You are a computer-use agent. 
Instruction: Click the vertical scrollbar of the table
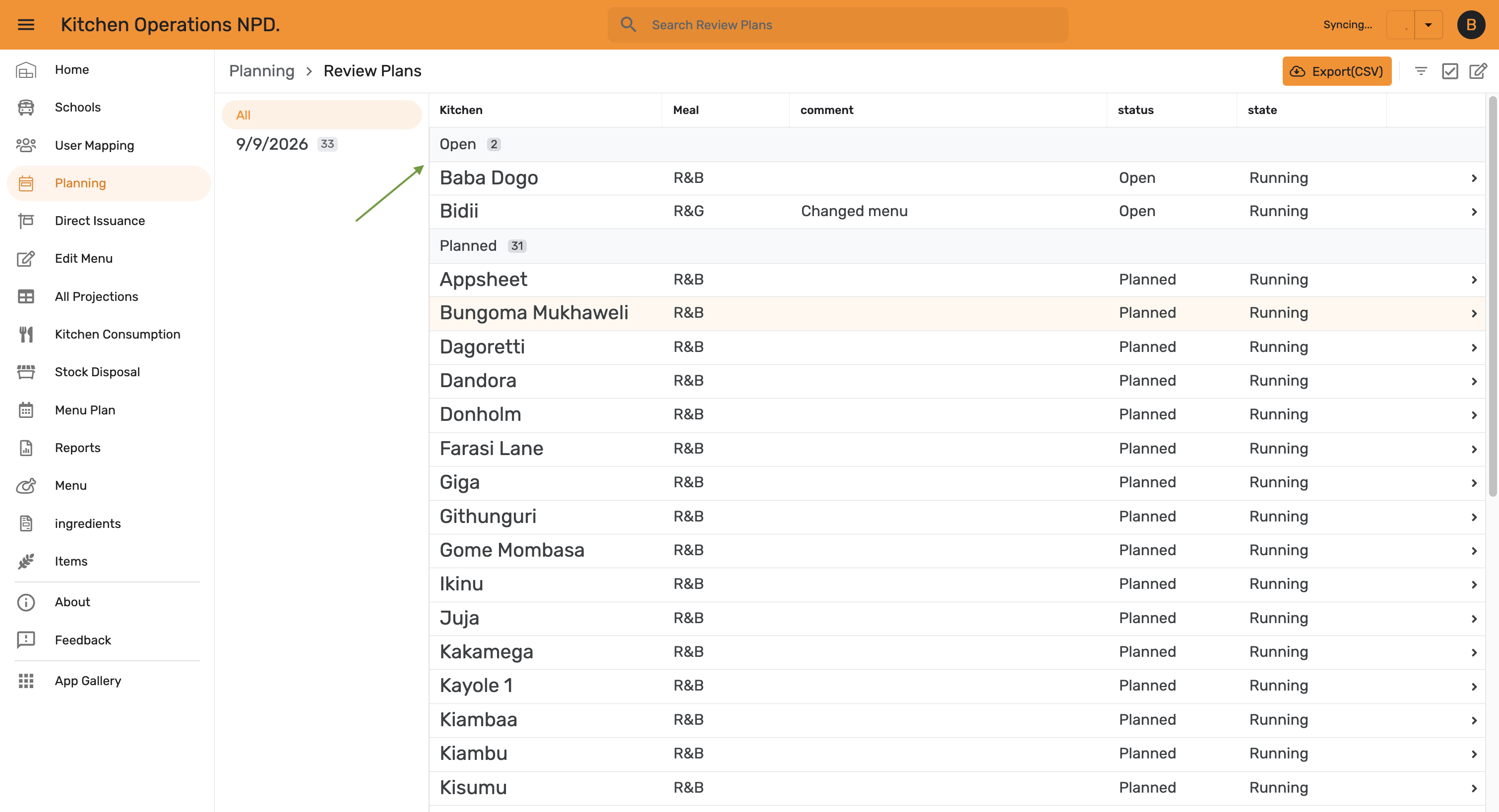click(1492, 296)
